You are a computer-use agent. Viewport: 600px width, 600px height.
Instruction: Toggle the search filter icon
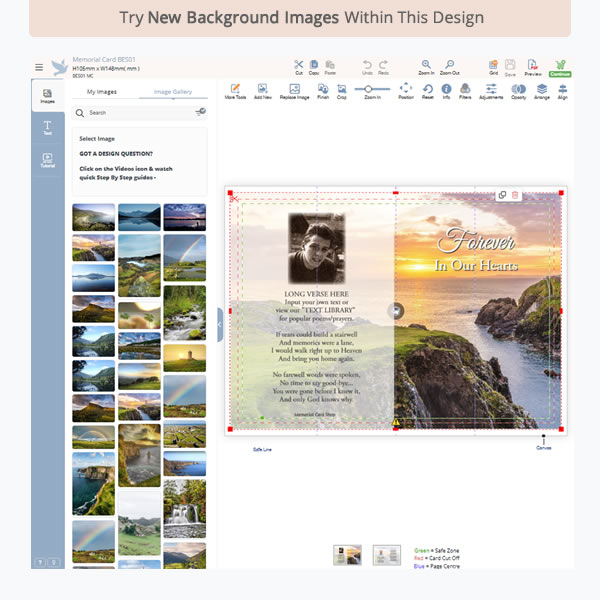pos(200,113)
